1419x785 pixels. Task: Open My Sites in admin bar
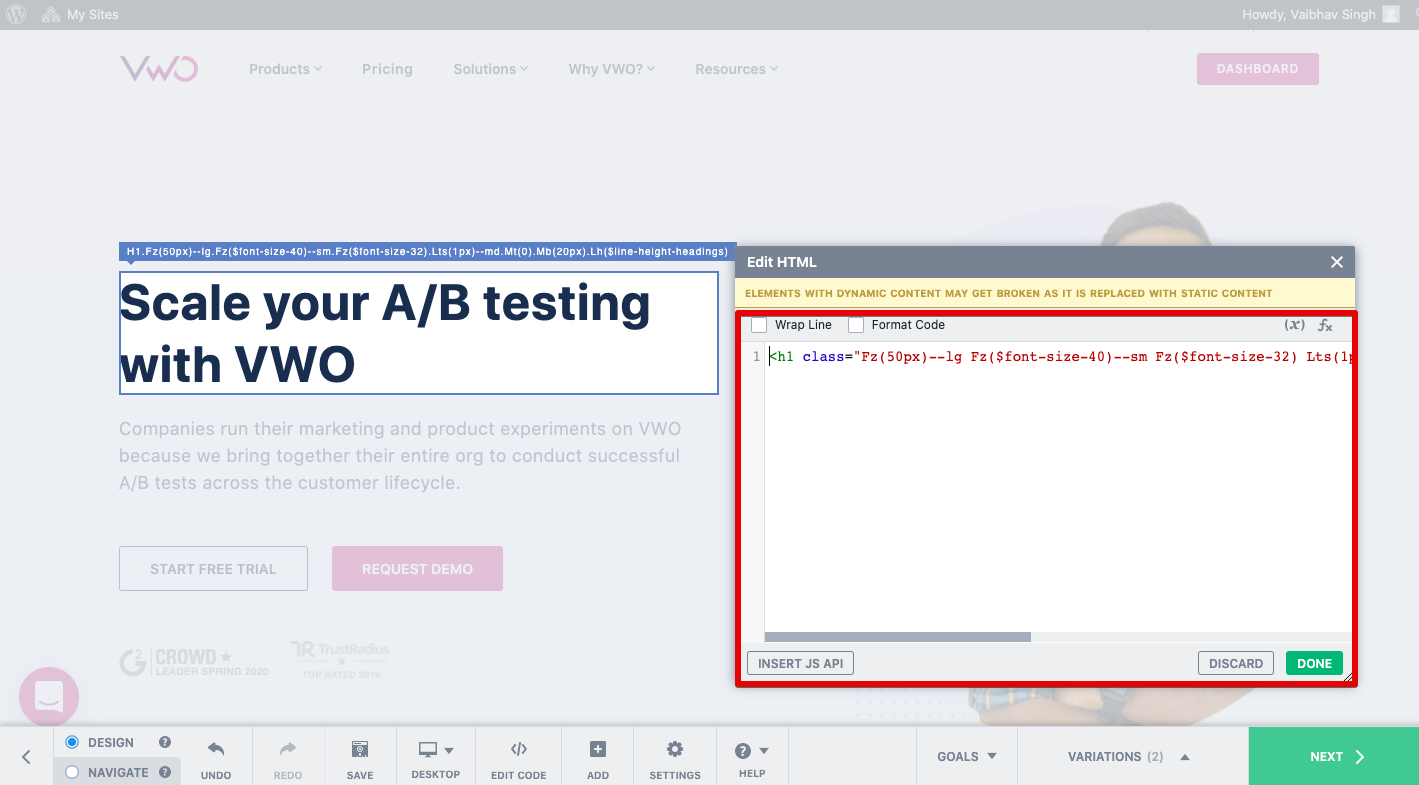(x=80, y=15)
